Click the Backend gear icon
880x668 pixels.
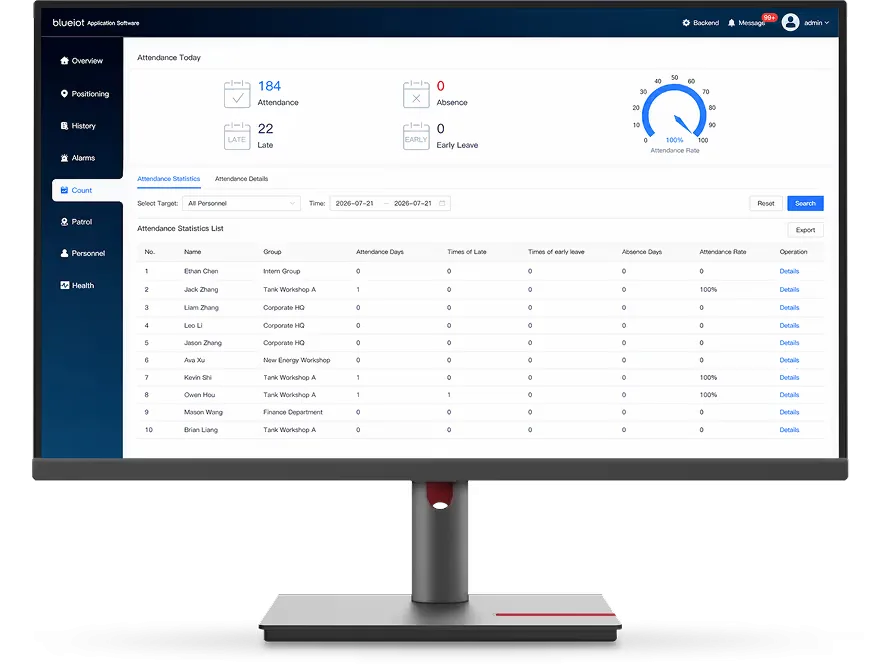[686, 23]
